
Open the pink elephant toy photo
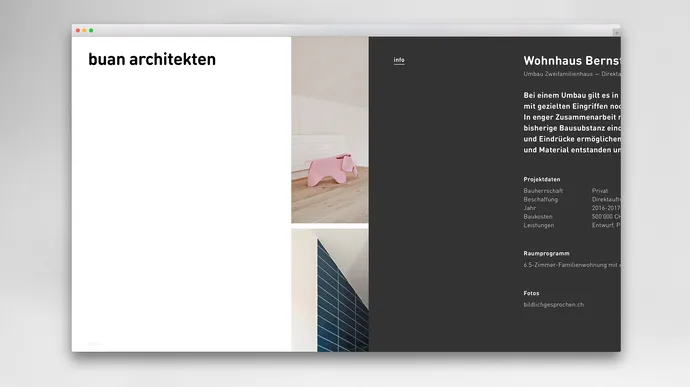tap(330, 130)
